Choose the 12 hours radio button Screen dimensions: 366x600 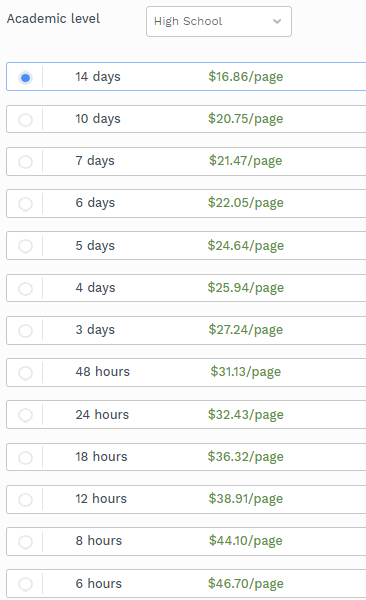26,500
